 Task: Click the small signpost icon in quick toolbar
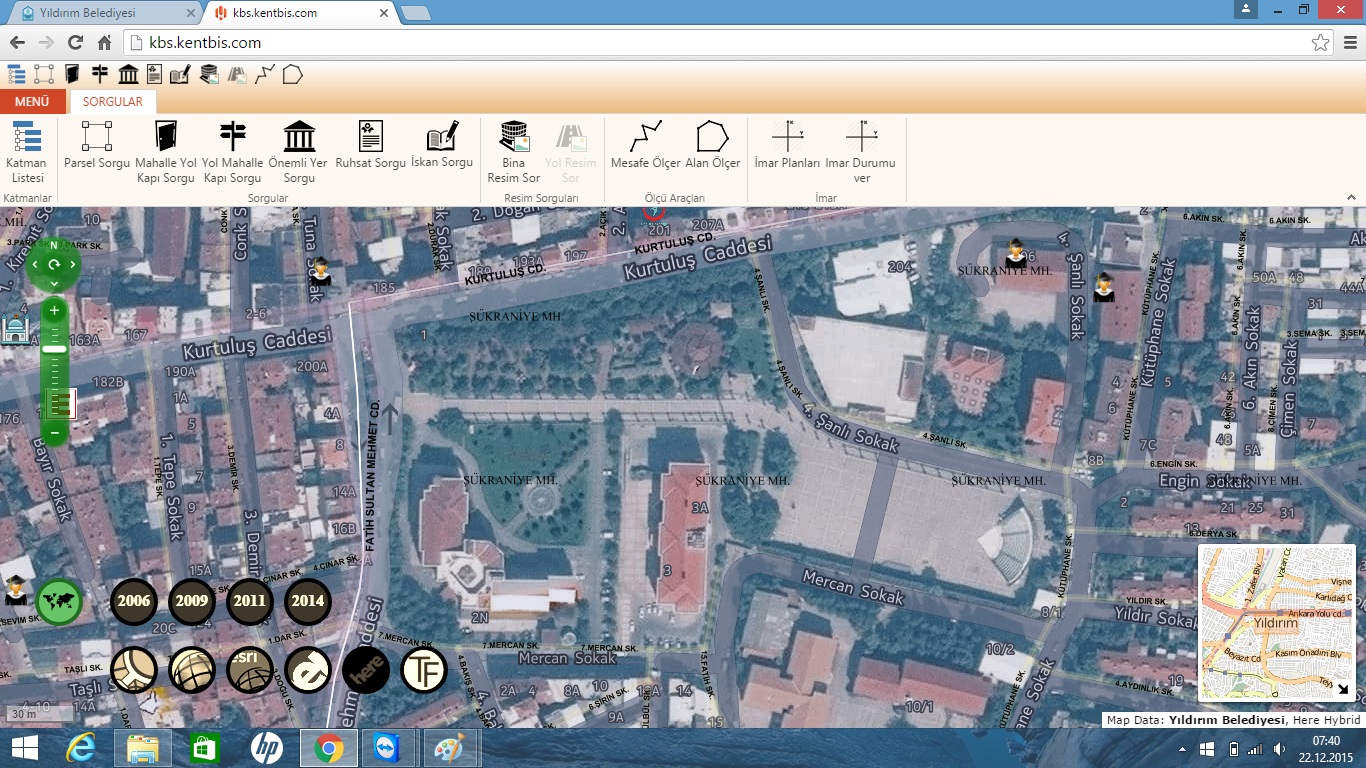(x=100, y=74)
